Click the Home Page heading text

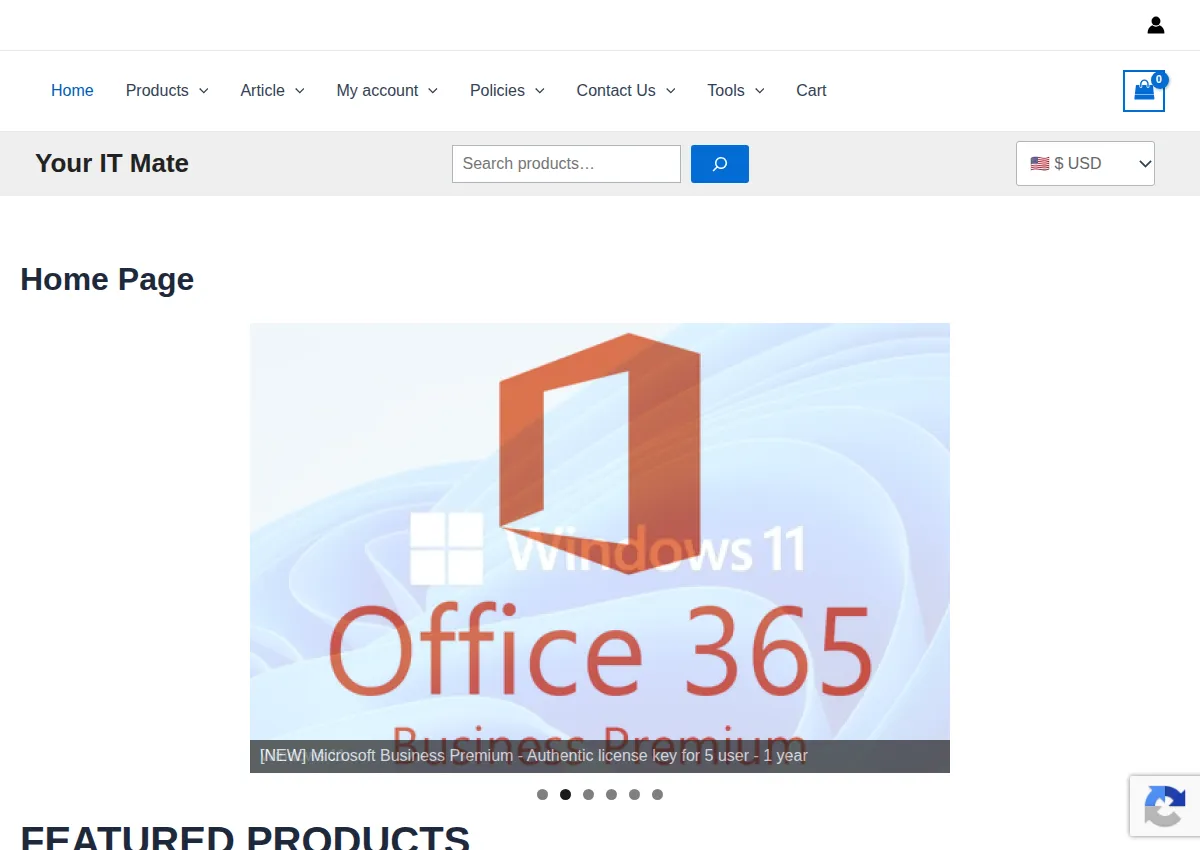[x=107, y=280]
